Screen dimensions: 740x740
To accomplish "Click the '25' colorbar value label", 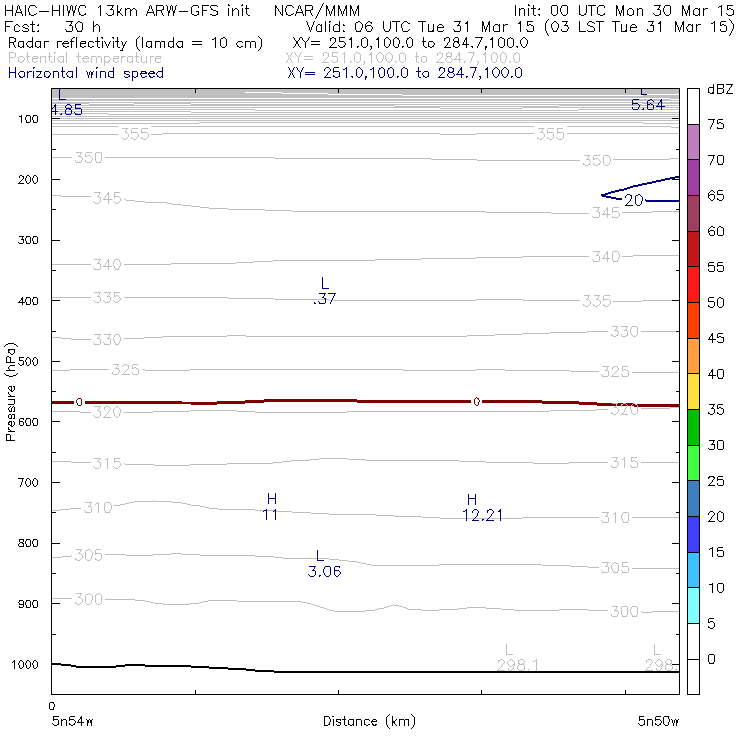I will 715,481.
